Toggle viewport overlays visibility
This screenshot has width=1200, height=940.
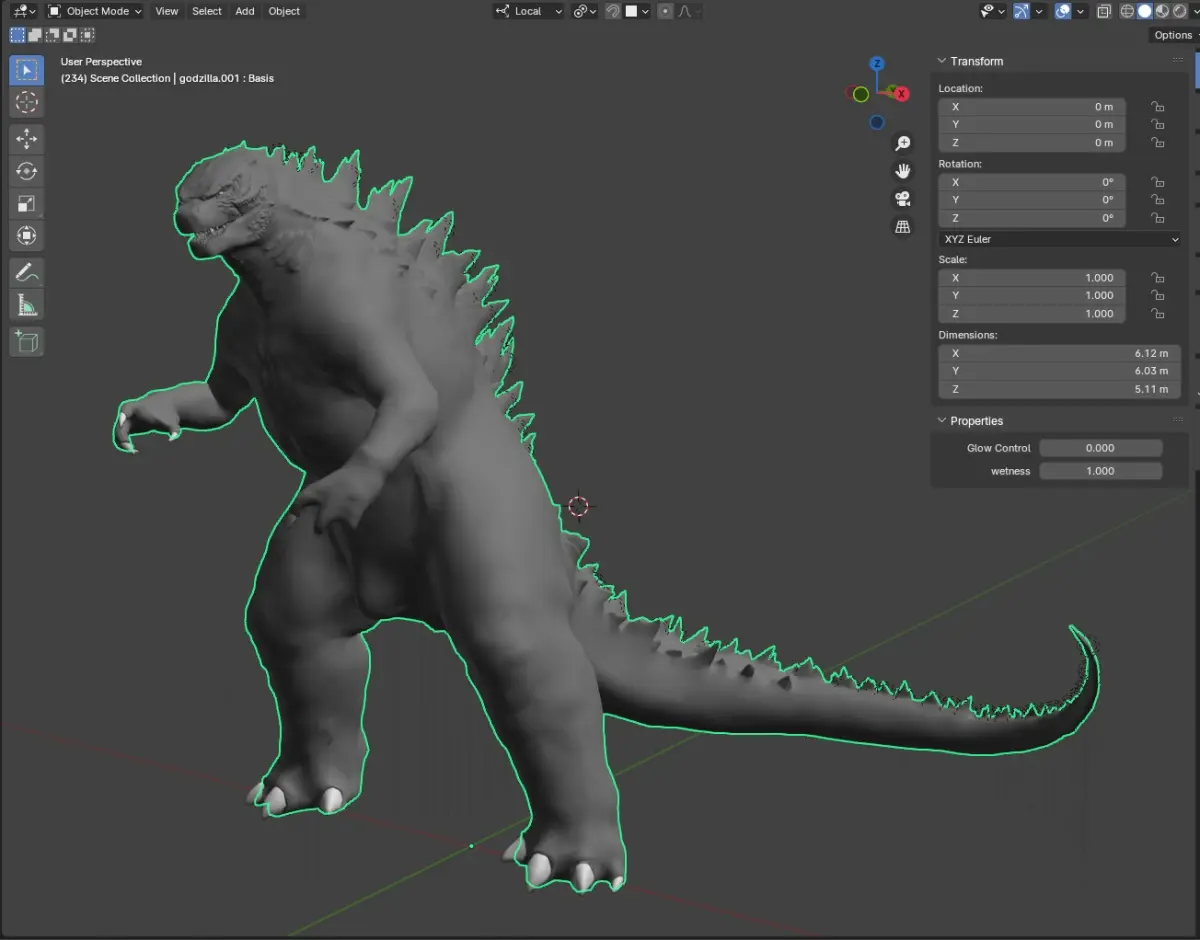[1063, 11]
